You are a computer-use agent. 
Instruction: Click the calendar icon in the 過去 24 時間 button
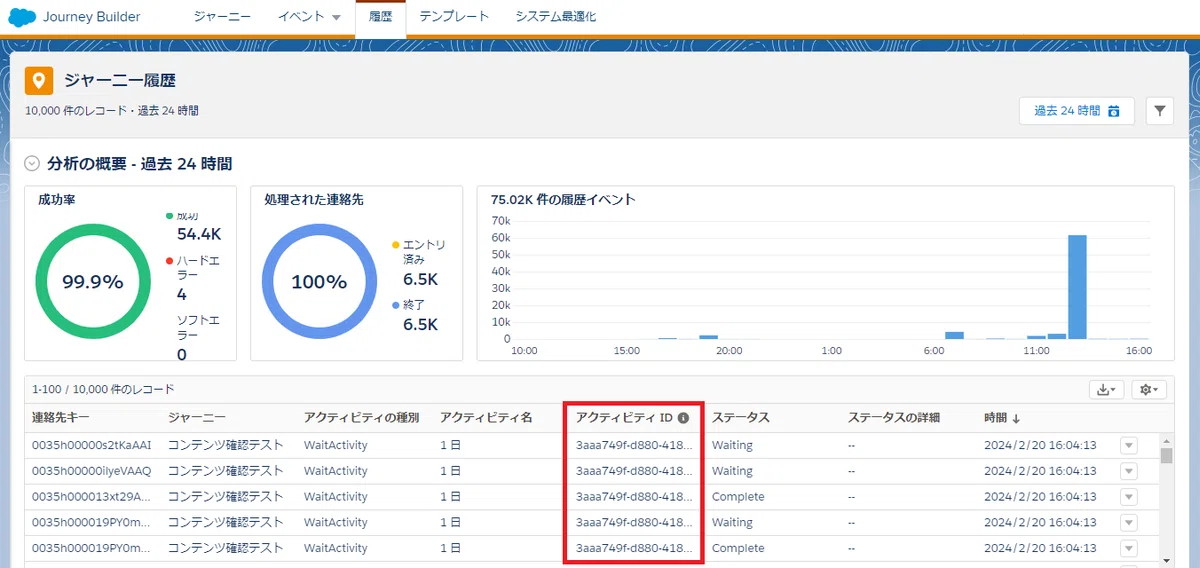pos(1114,111)
